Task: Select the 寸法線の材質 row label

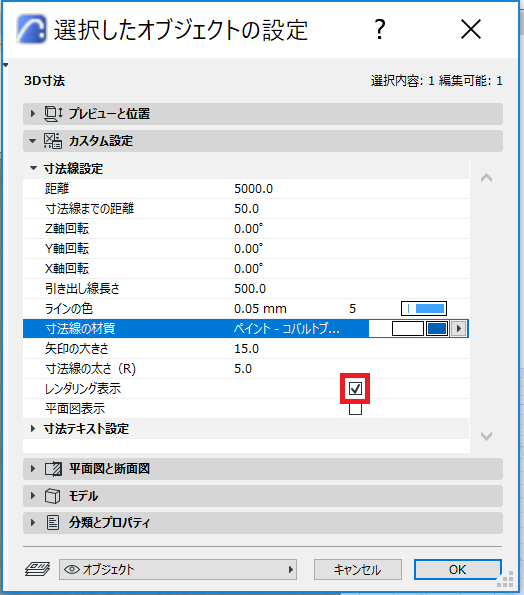Action: coord(80,329)
